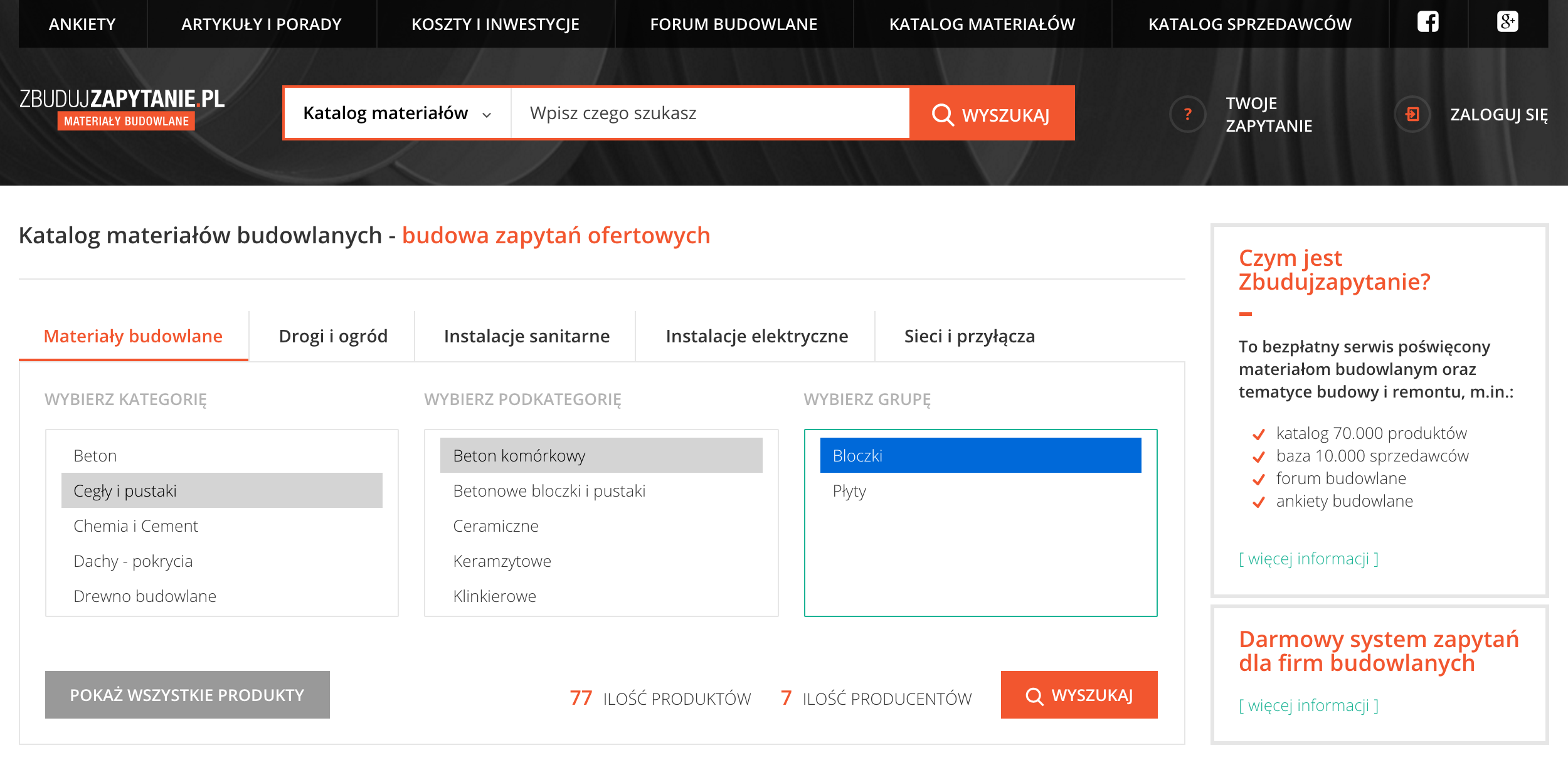Click the header WYSZUKAJ search button
1568x770 pixels.
point(992,113)
